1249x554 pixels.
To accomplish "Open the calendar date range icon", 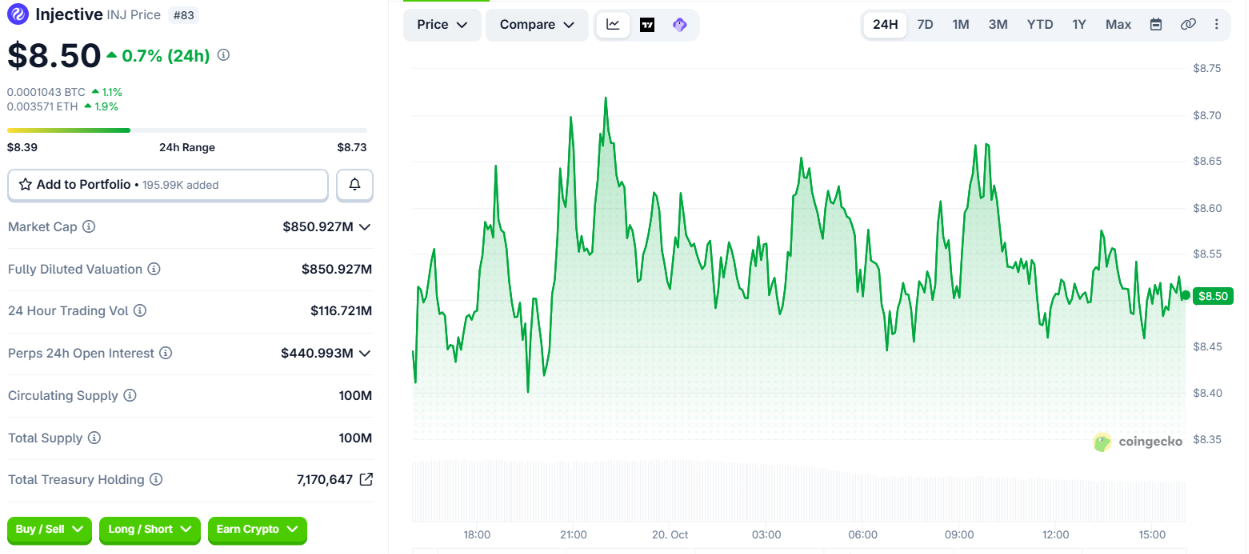I will [x=1156, y=24].
